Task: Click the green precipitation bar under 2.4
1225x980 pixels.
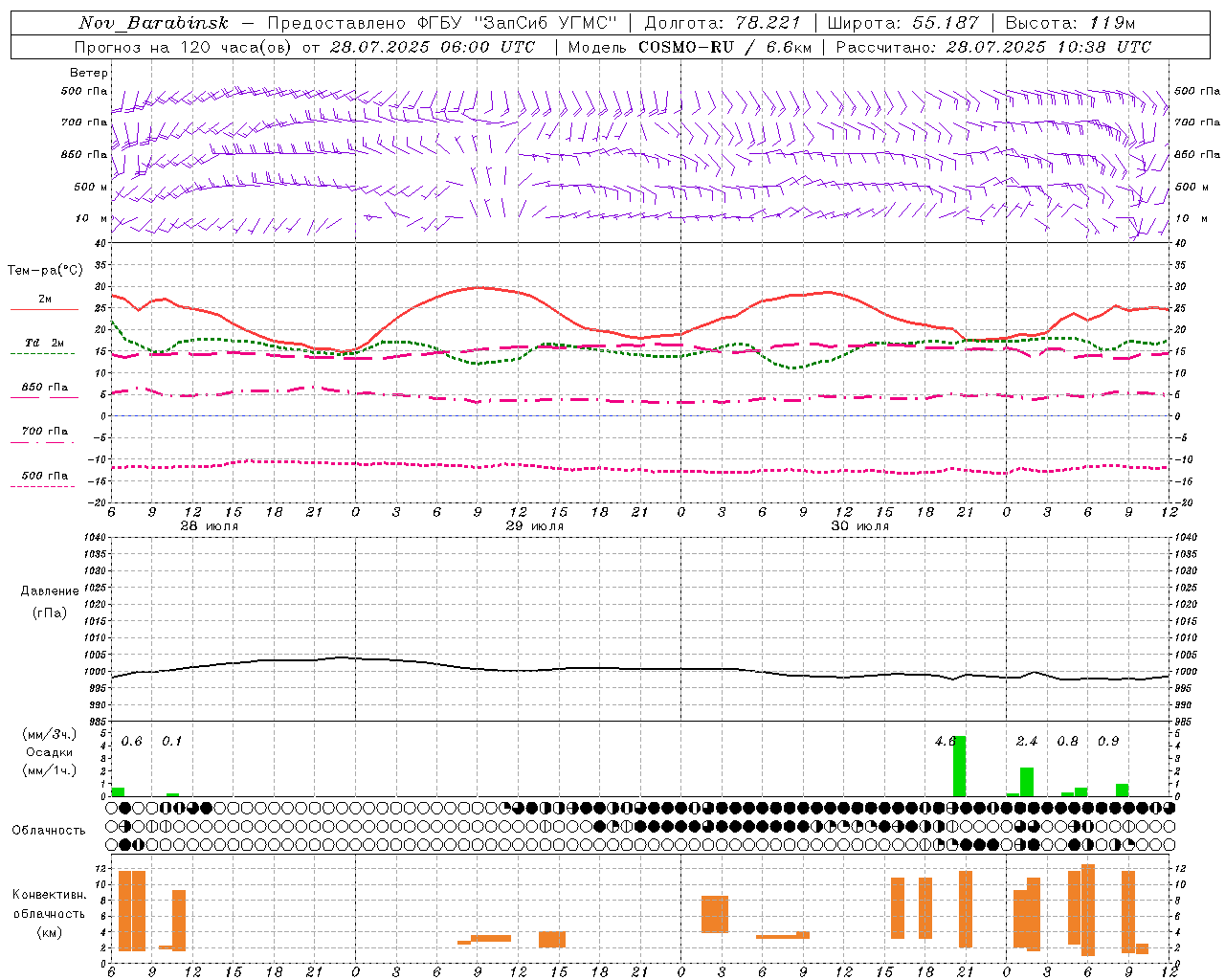Action: tap(1027, 782)
